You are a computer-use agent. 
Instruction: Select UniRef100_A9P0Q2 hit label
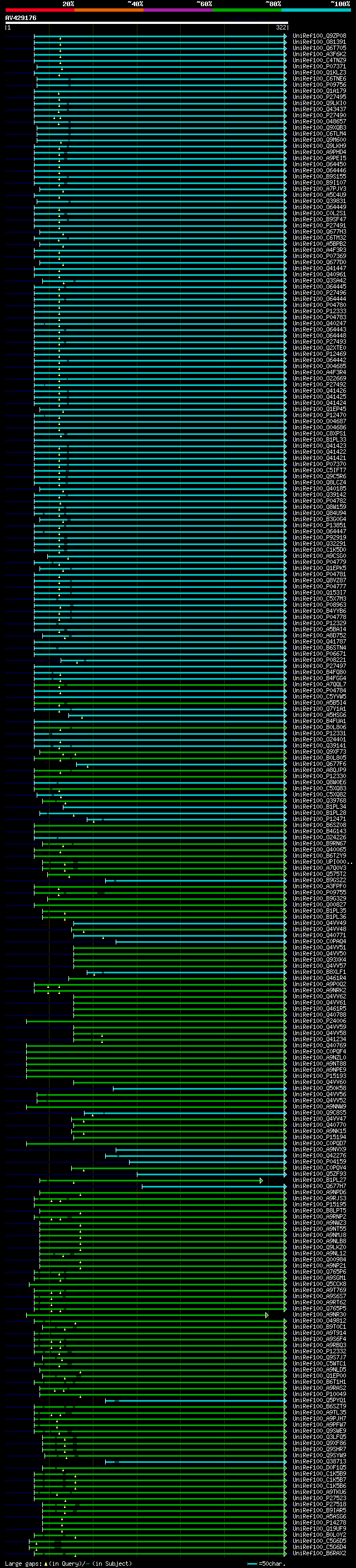coord(319,985)
